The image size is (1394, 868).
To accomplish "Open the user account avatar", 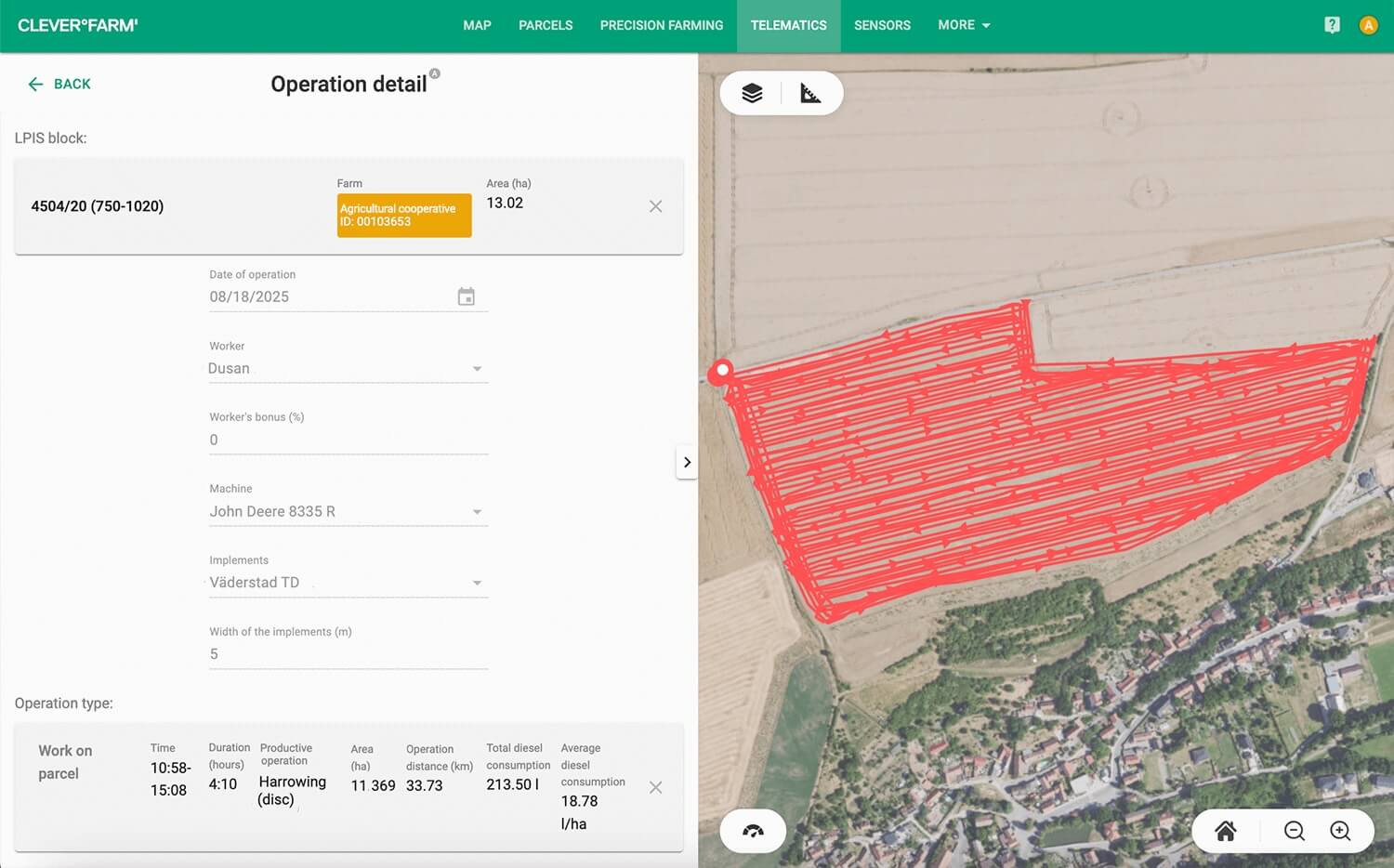I will [x=1368, y=25].
